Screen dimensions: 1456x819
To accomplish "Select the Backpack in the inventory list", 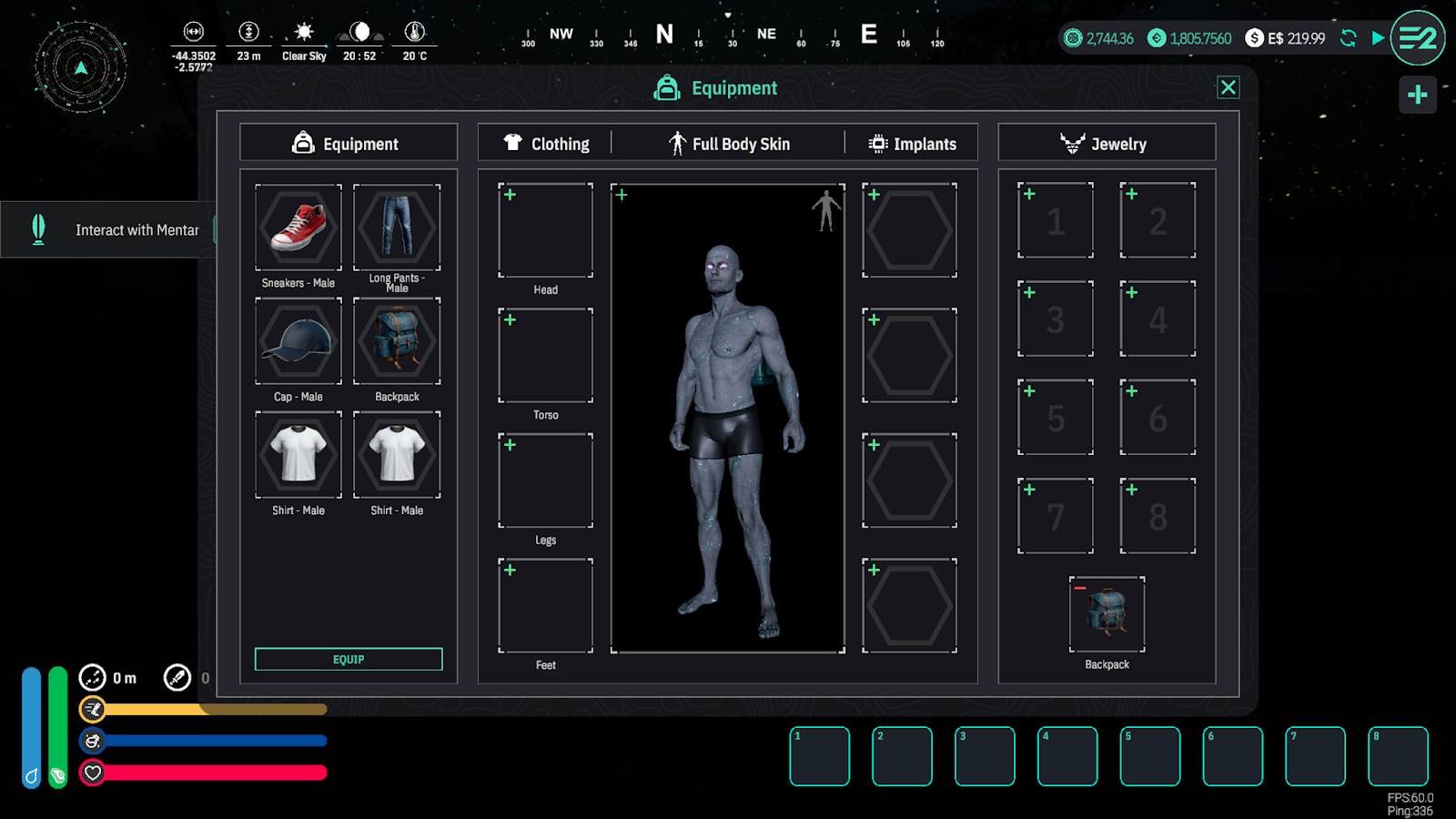I will point(397,341).
